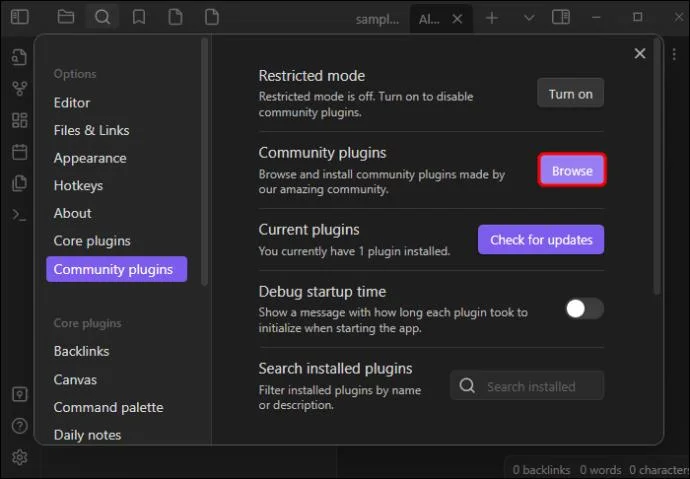Viewport: 690px width, 479px height.
Task: Open the help question mark icon
Action: click(x=20, y=426)
